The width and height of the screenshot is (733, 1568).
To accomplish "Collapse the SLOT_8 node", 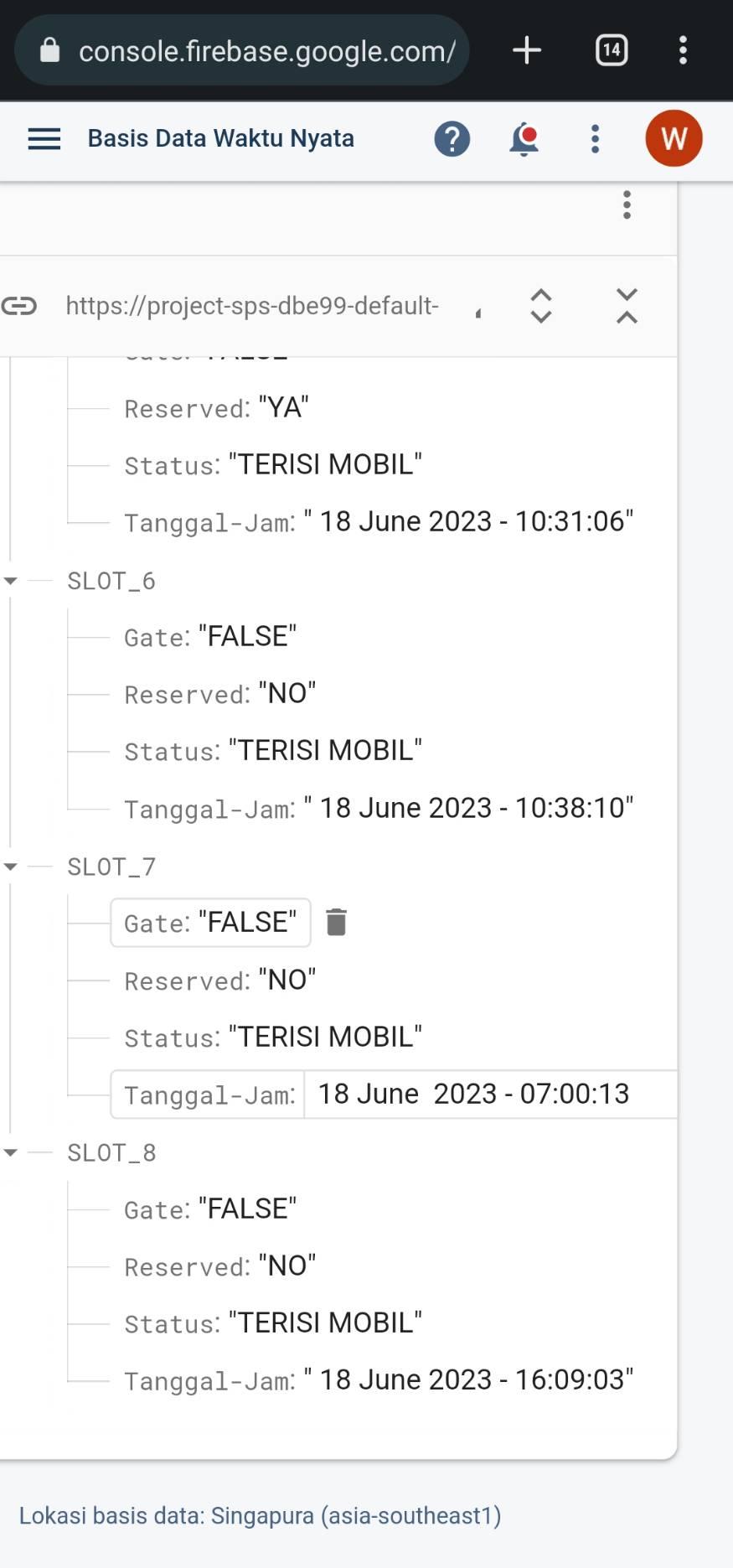I will tap(11, 1151).
